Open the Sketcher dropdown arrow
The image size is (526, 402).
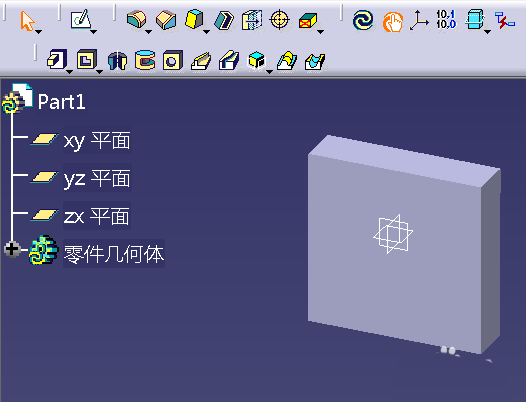click(x=94, y=32)
